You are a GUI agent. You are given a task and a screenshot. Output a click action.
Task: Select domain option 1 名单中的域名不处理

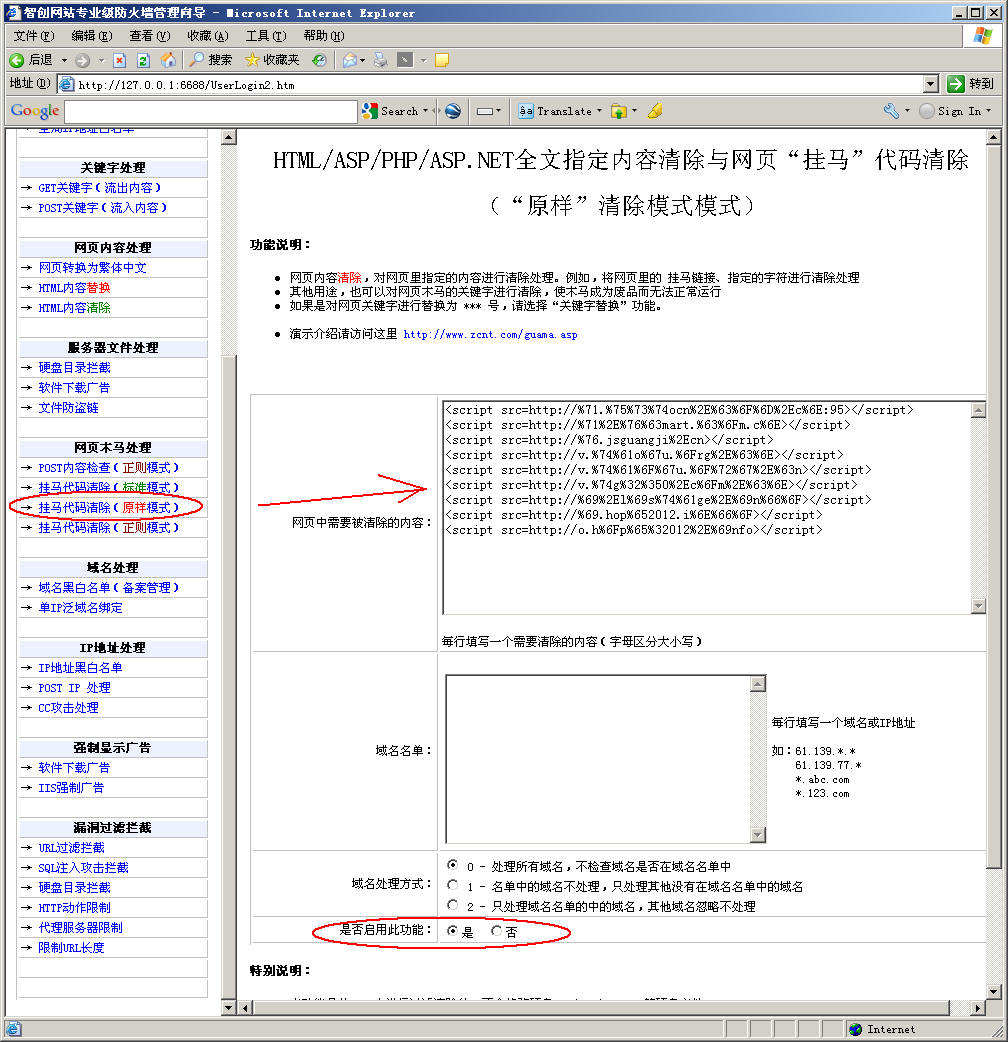(x=453, y=885)
